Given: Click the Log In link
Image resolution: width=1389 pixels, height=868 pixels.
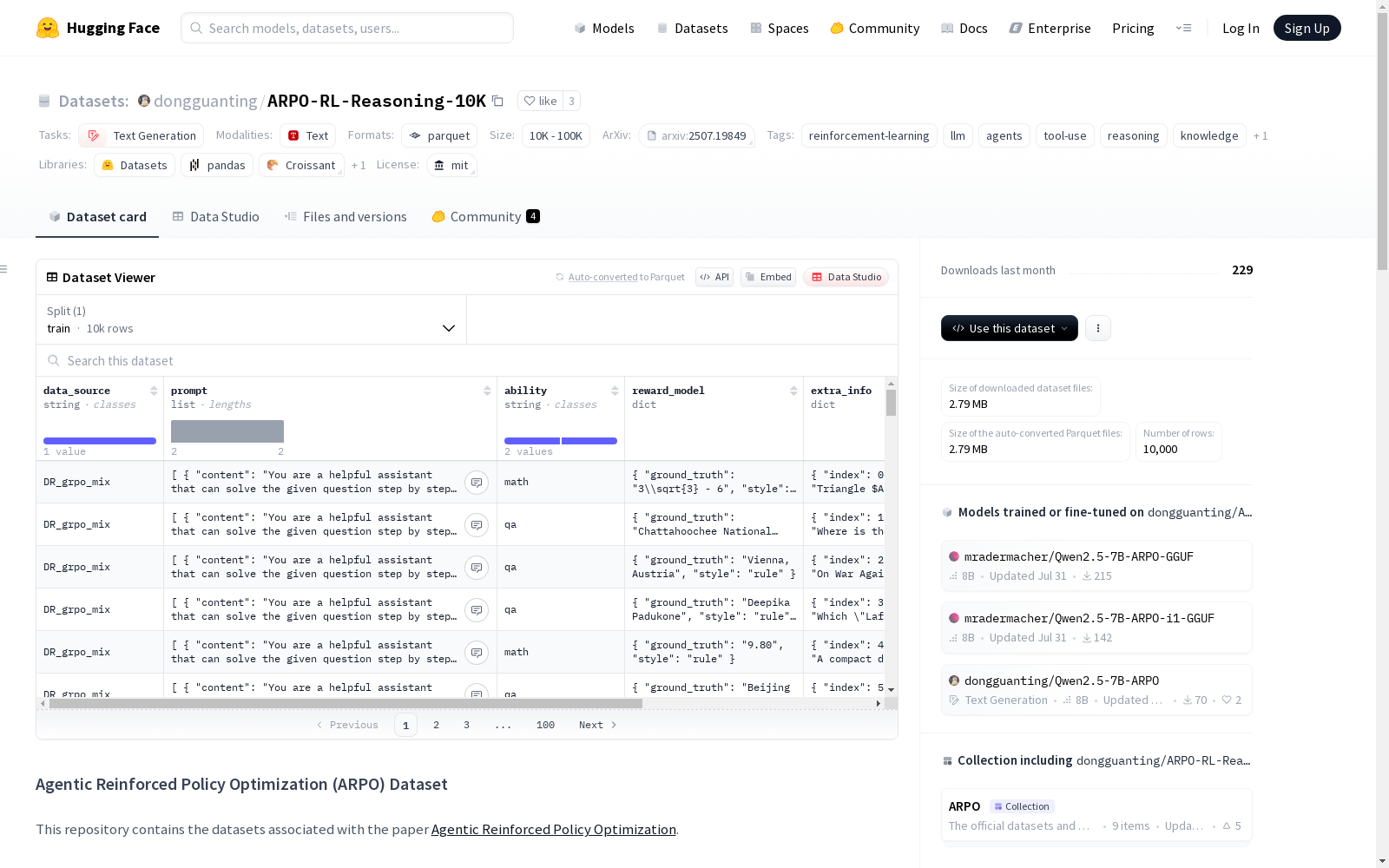Looking at the screenshot, I should tap(1241, 28).
